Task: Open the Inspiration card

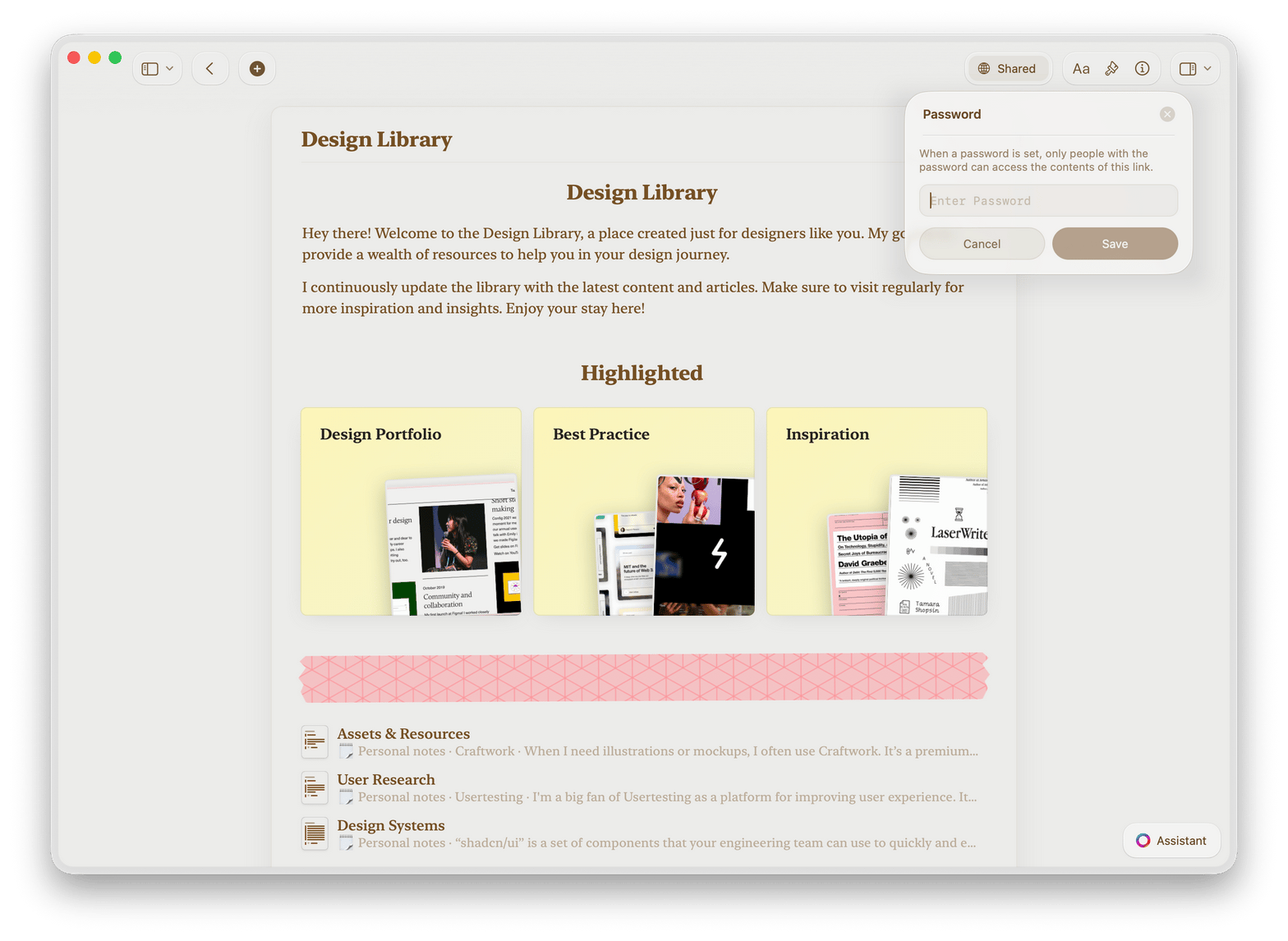Action: pyautogui.click(x=876, y=511)
